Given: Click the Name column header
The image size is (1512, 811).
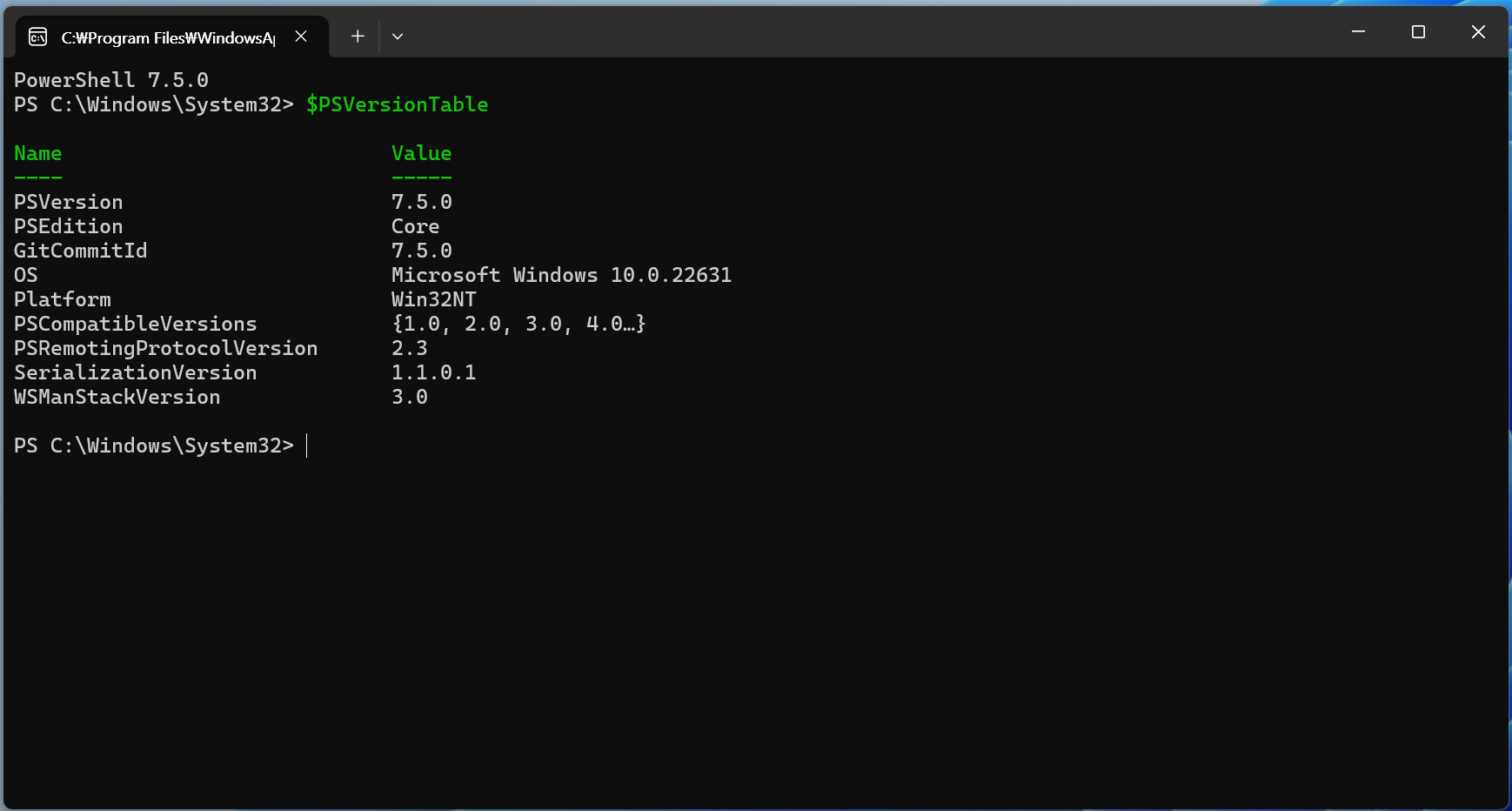Looking at the screenshot, I should 38,153.
